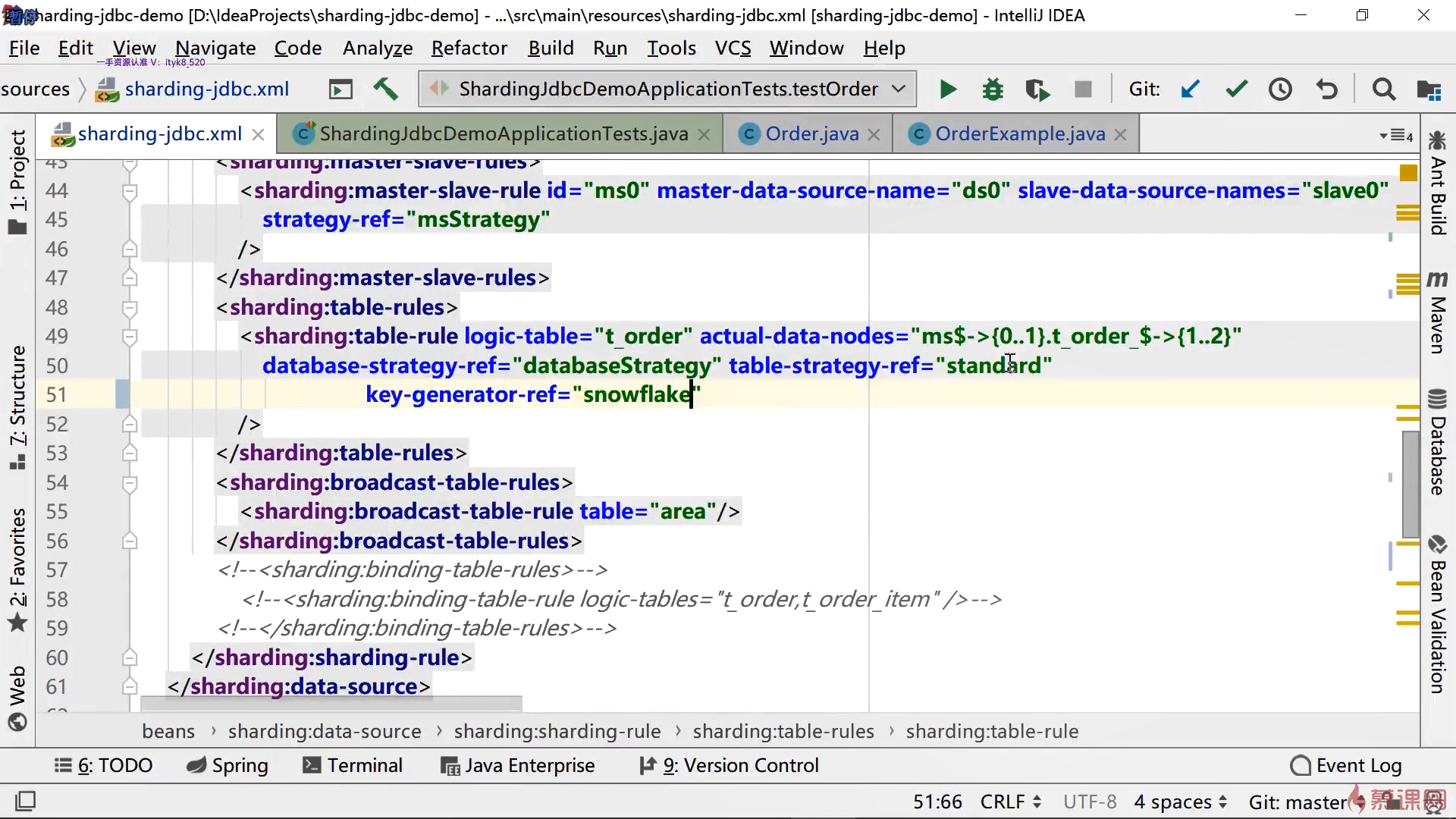Open Git Show History clock icon

(x=1281, y=89)
